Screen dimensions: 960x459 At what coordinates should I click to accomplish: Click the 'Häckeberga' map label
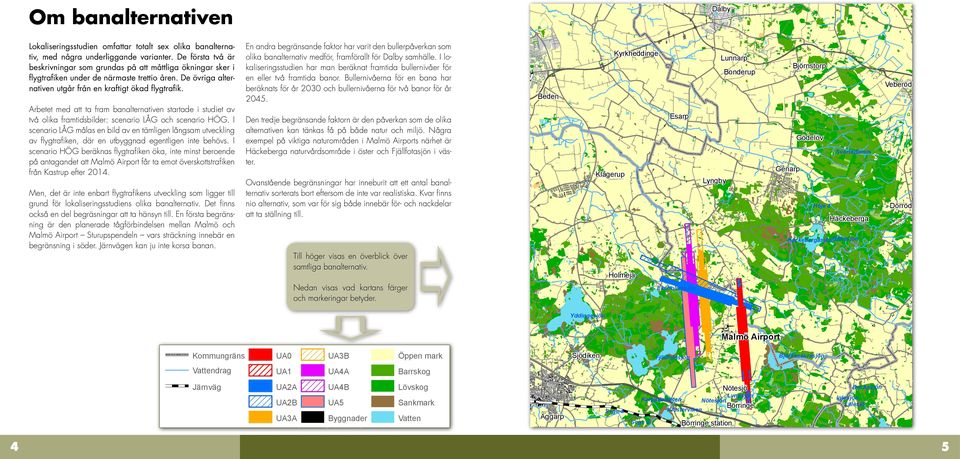coord(849,218)
